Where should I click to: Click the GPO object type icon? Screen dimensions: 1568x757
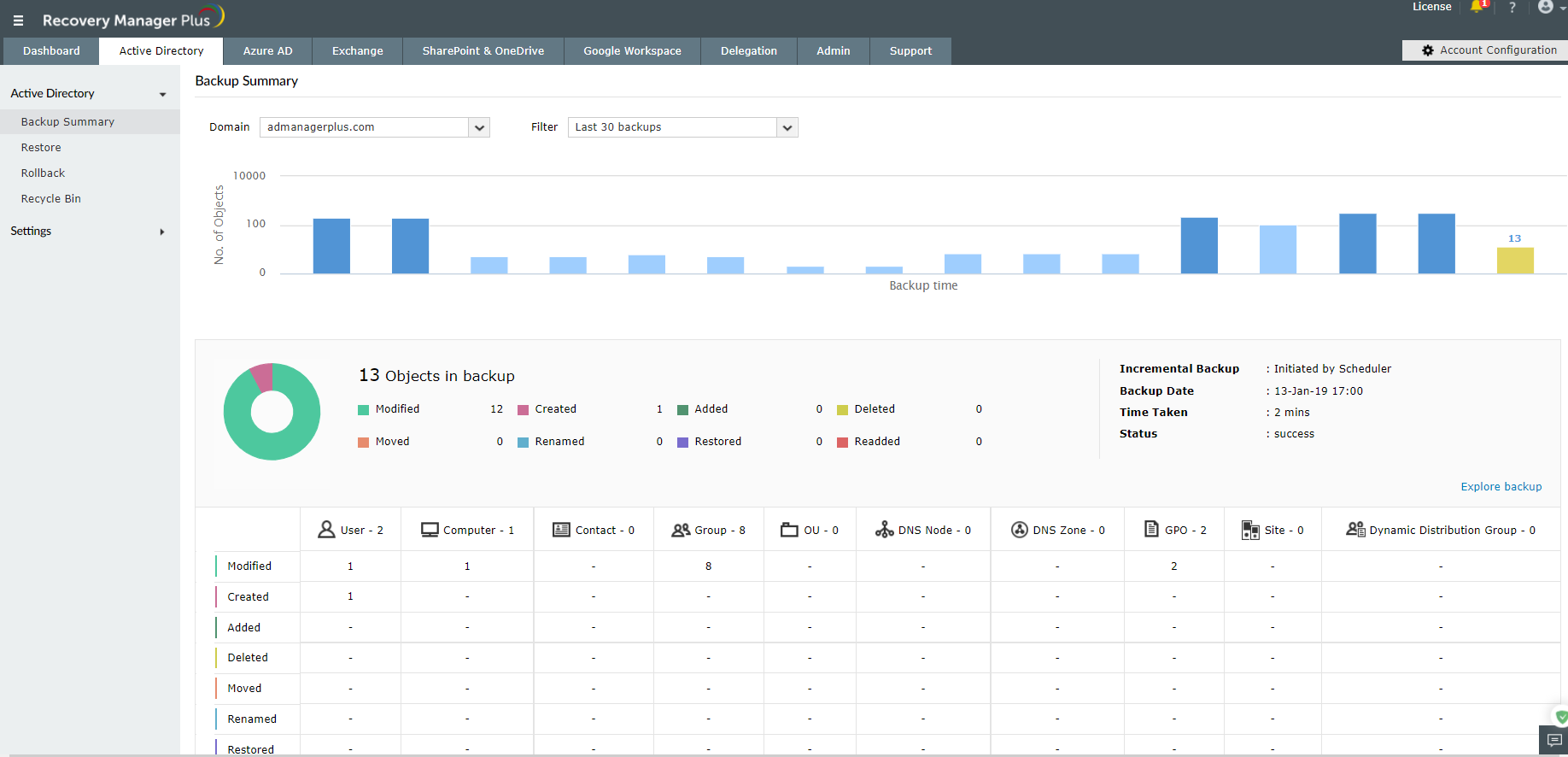(x=1151, y=530)
